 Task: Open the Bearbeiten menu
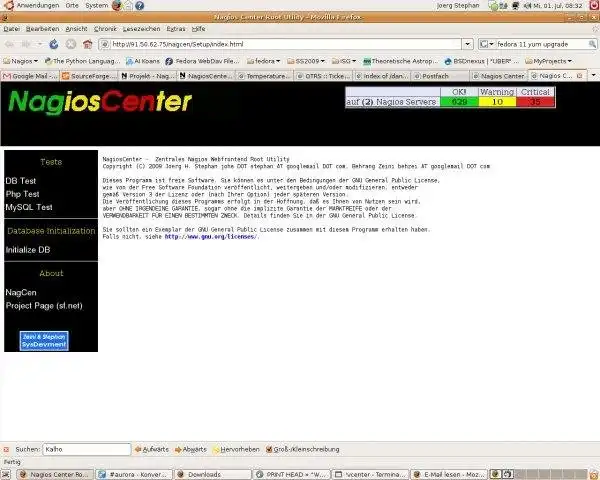[x=42, y=29]
